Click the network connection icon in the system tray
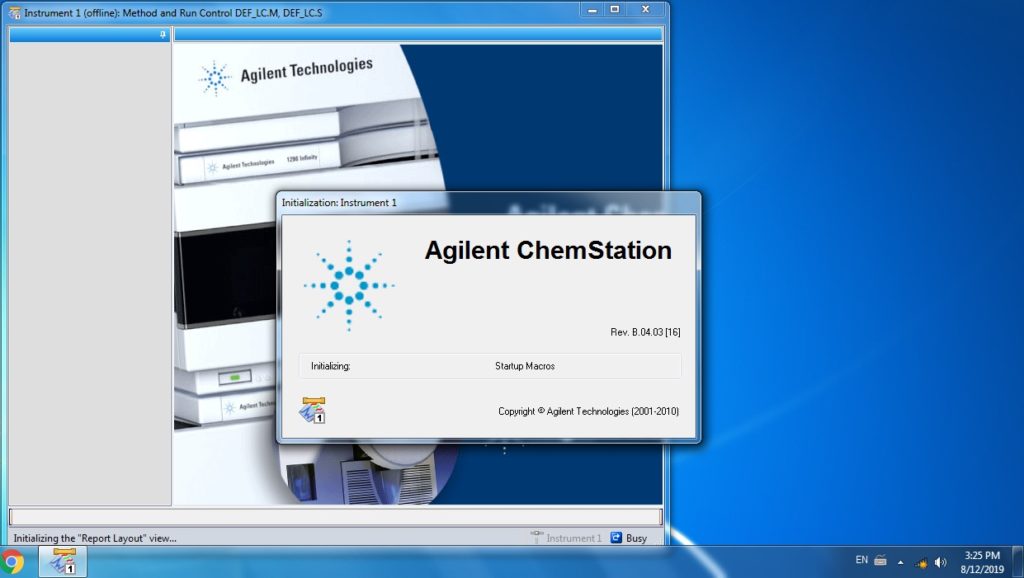The image size is (1024, 578). [x=921, y=560]
